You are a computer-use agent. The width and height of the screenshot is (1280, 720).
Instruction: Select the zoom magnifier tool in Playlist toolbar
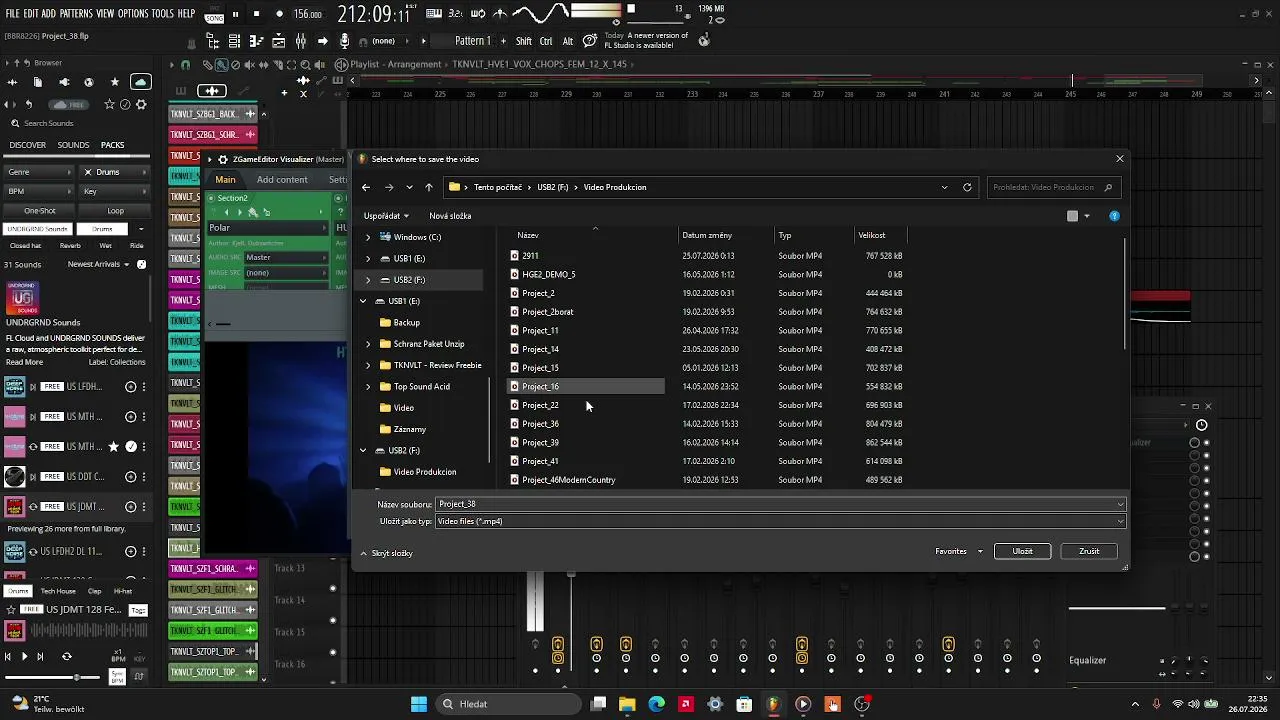pos(304,64)
